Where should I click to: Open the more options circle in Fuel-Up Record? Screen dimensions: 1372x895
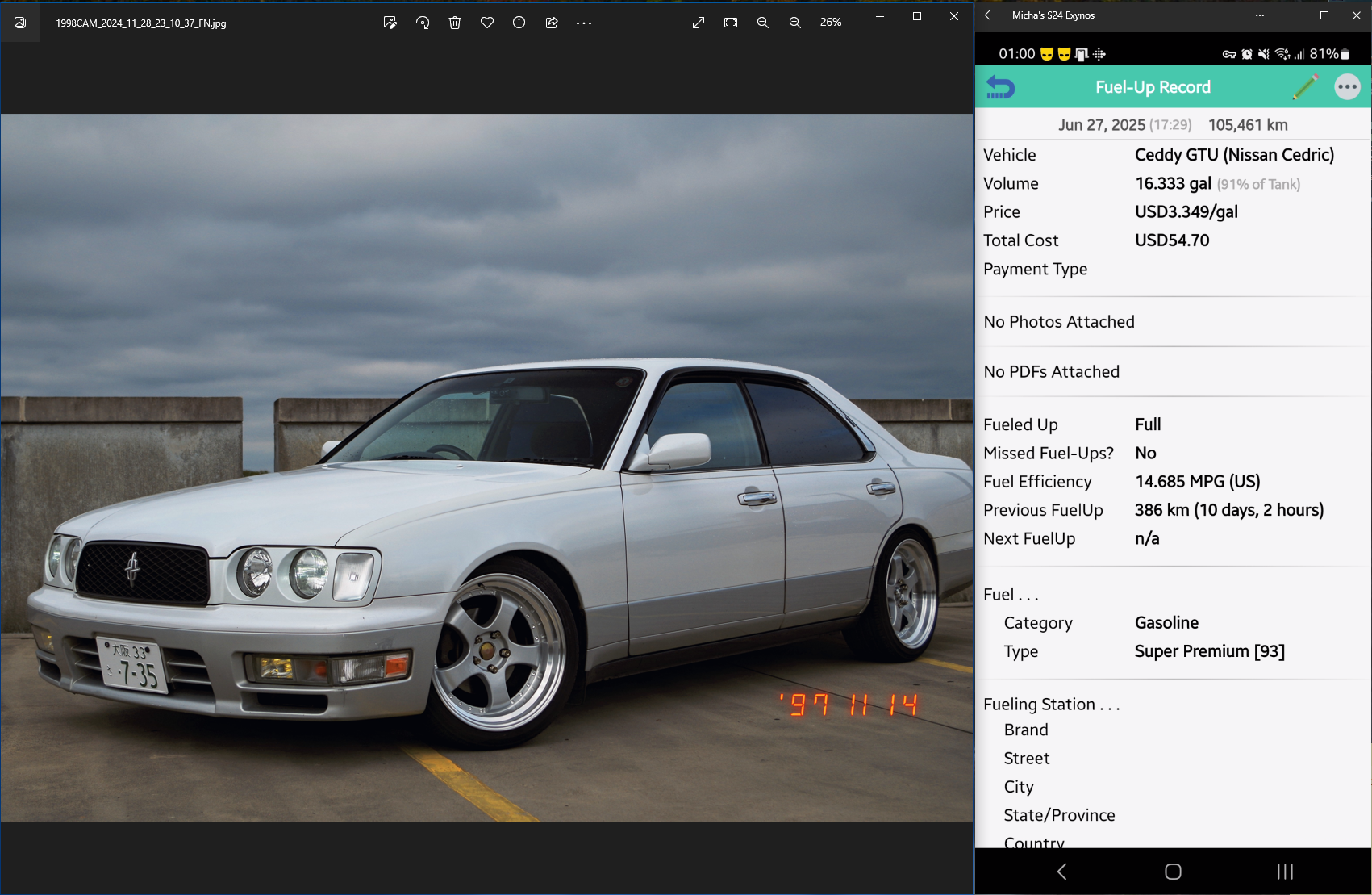[1347, 86]
